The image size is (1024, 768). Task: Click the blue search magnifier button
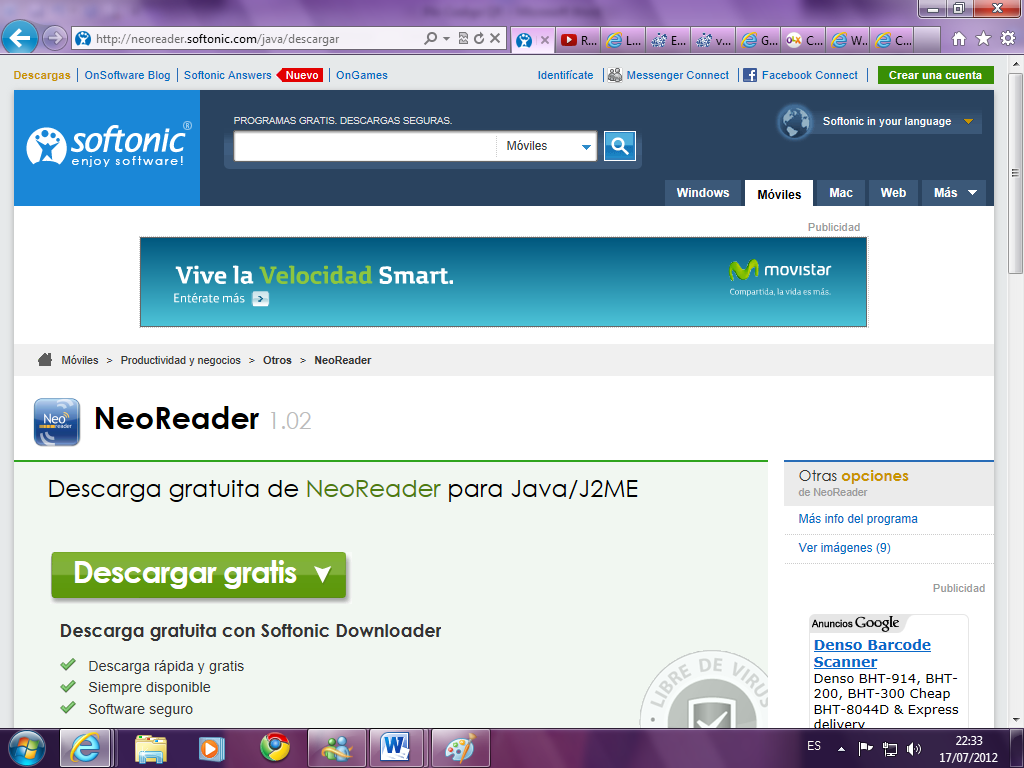pyautogui.click(x=620, y=146)
